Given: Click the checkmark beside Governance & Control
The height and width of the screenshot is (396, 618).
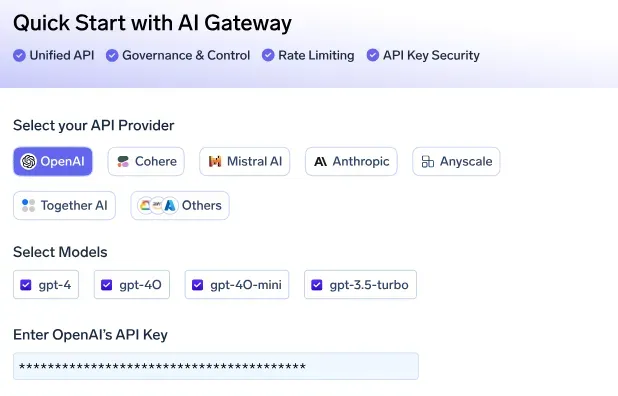Looking at the screenshot, I should (112, 56).
